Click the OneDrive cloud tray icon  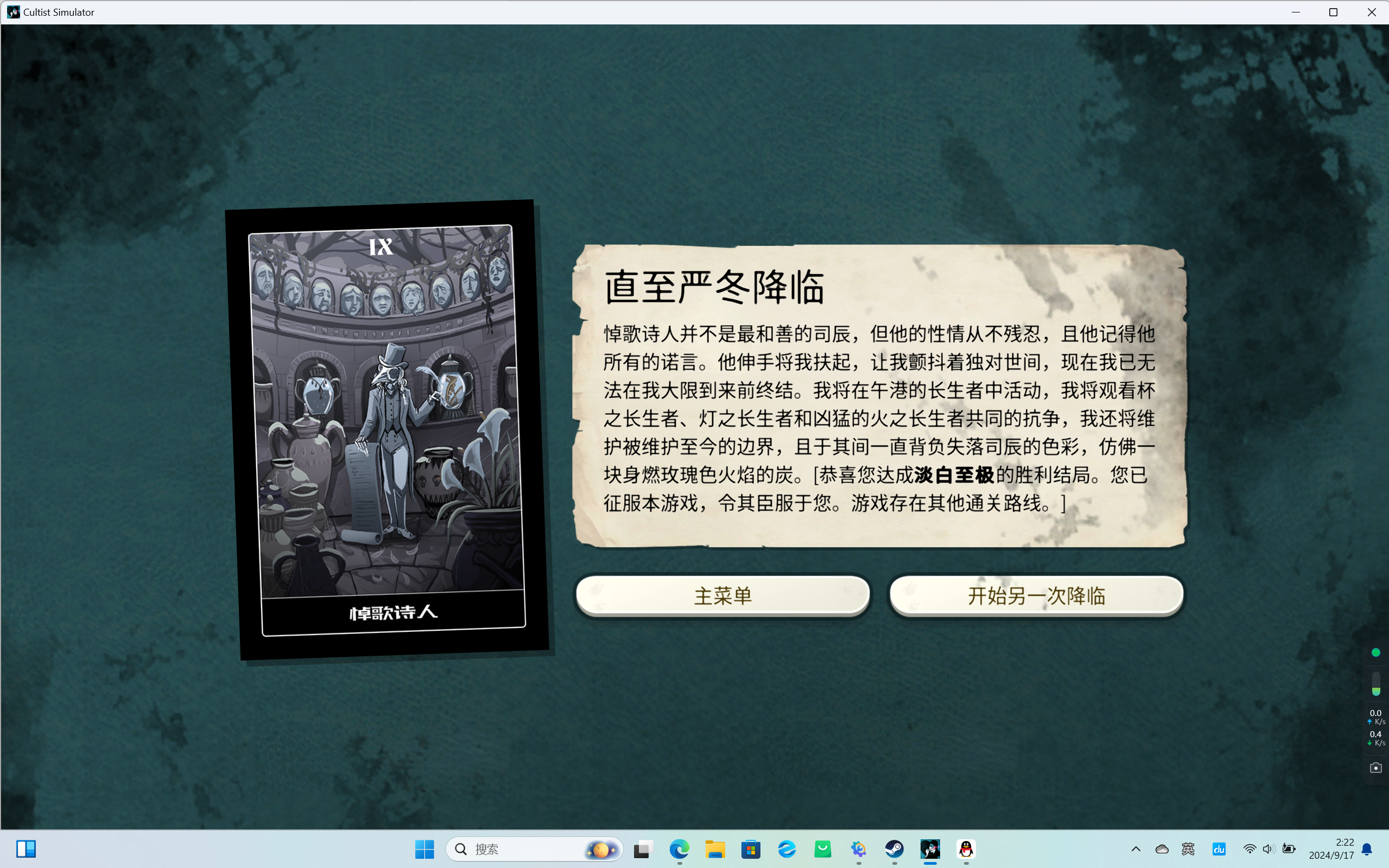tap(1162, 848)
